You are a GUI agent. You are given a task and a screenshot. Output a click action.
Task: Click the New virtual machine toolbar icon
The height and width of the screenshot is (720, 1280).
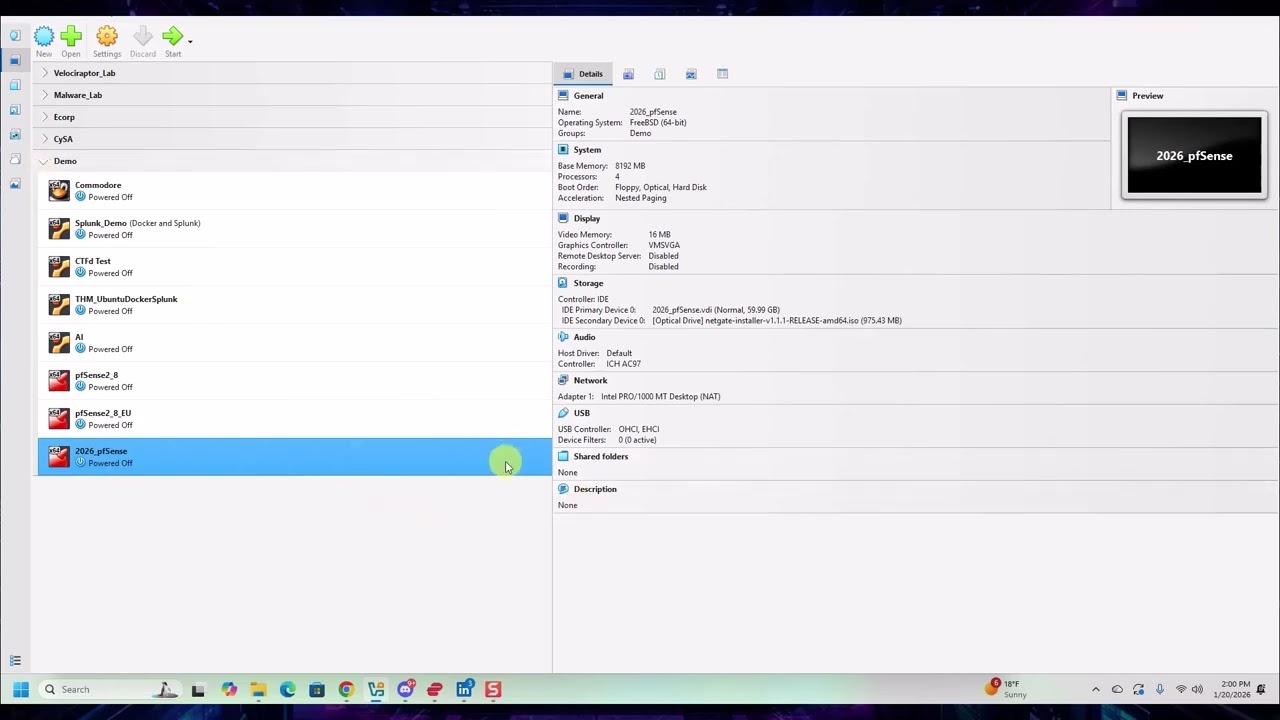(x=44, y=42)
